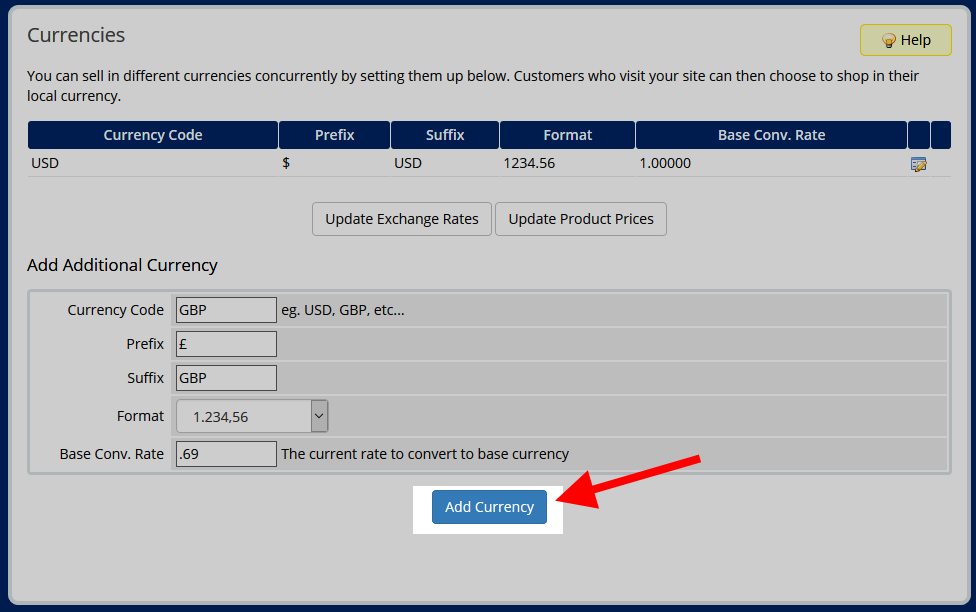Click the 'eg. USD, GBP, etc...' hint text
This screenshot has width=976, height=612.
342,310
